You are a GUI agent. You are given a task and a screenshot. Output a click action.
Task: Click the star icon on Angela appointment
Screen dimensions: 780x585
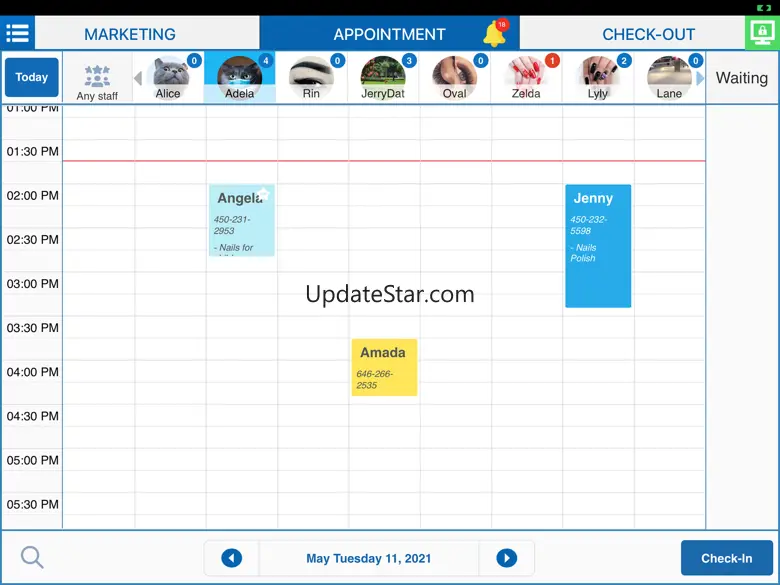coord(263,194)
